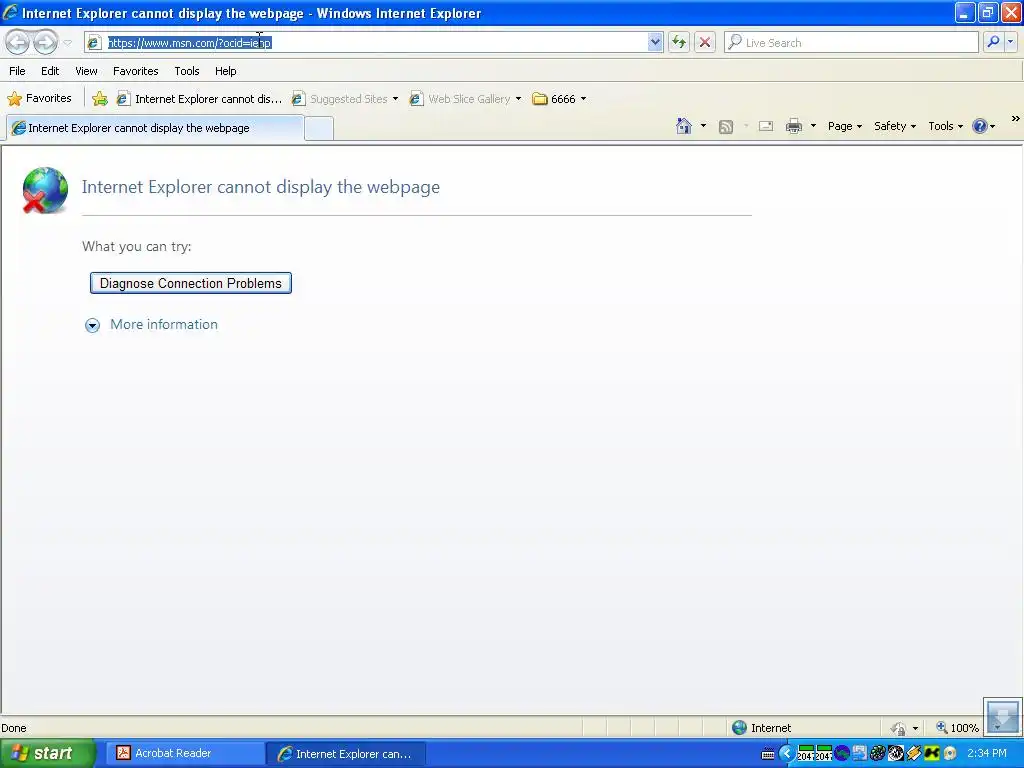Click the Stop loading red X icon
This screenshot has height=768, width=1024.
tap(705, 42)
